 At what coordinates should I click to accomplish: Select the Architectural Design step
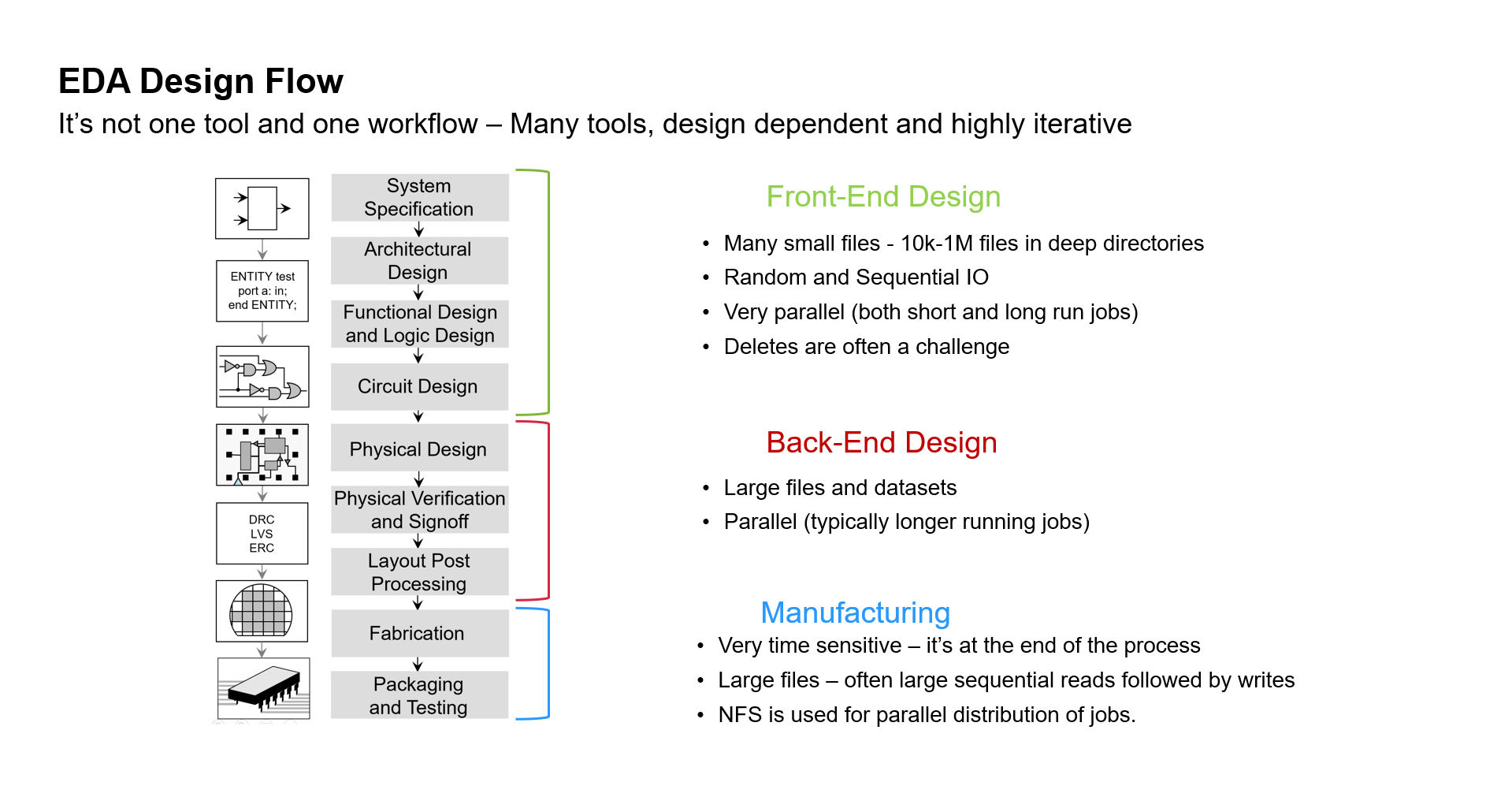[419, 260]
